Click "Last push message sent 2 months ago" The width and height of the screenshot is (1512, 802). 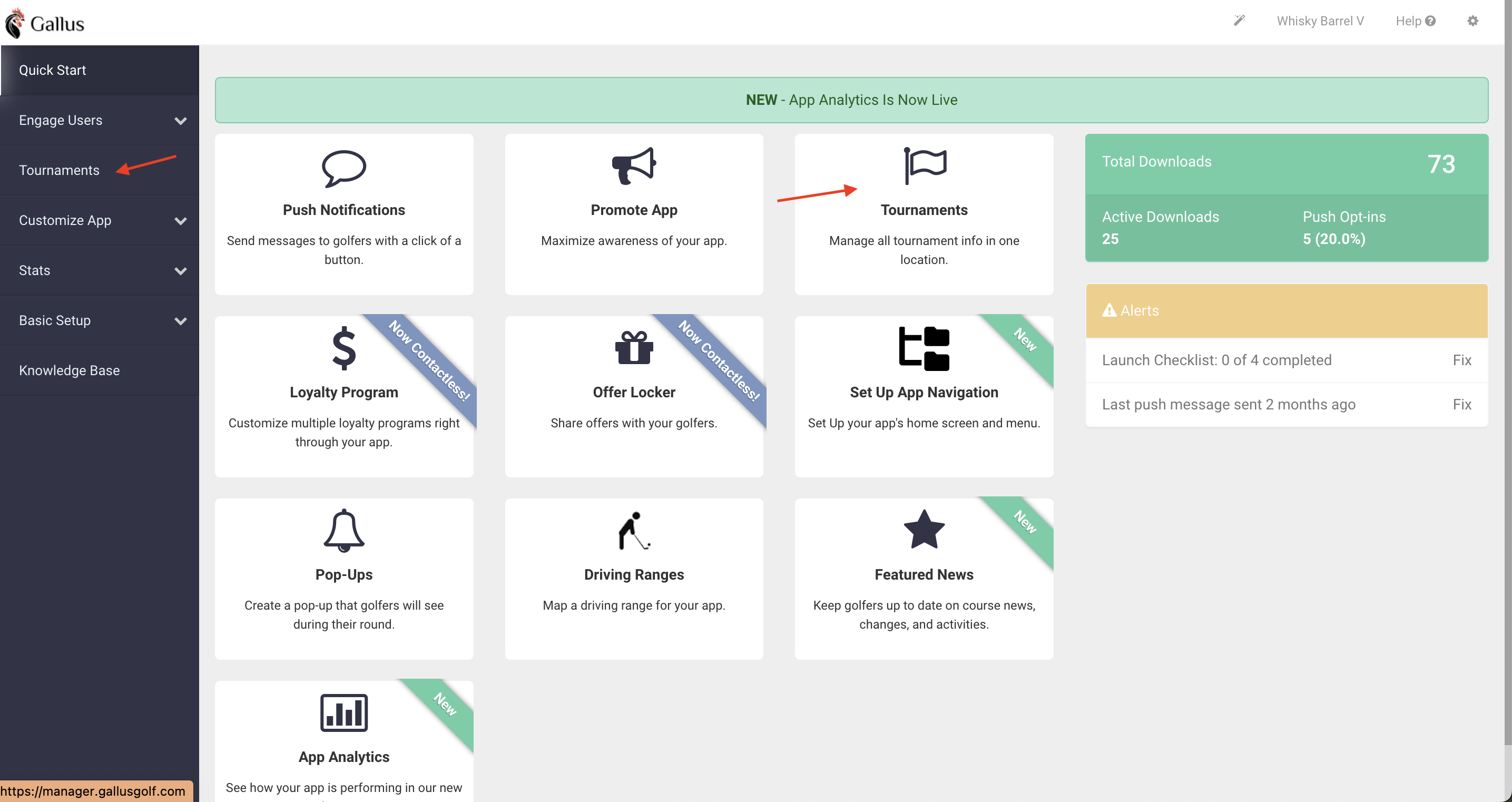coord(1229,405)
